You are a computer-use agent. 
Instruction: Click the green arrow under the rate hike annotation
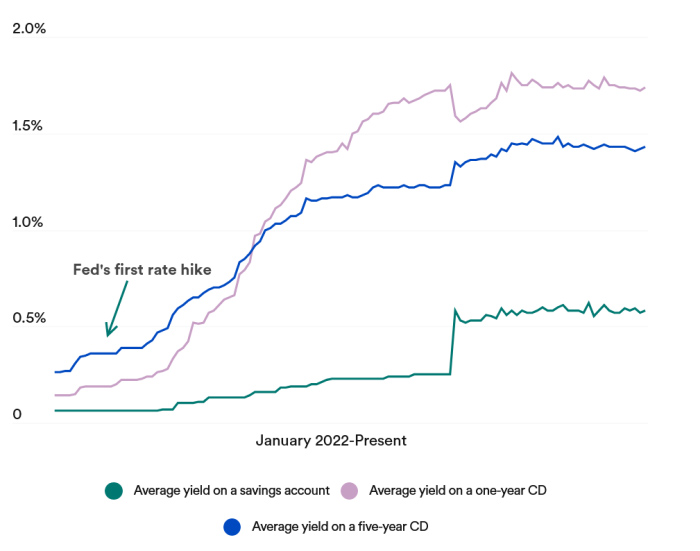coord(116,308)
